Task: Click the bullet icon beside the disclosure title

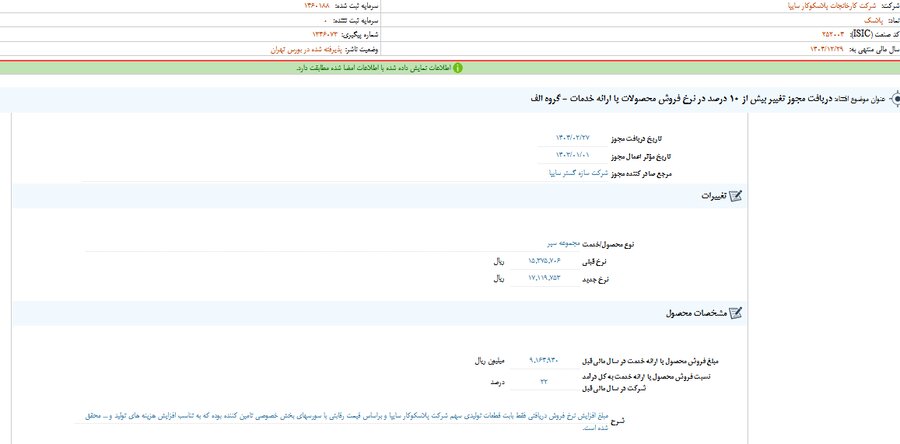Action: pyautogui.click(x=894, y=100)
